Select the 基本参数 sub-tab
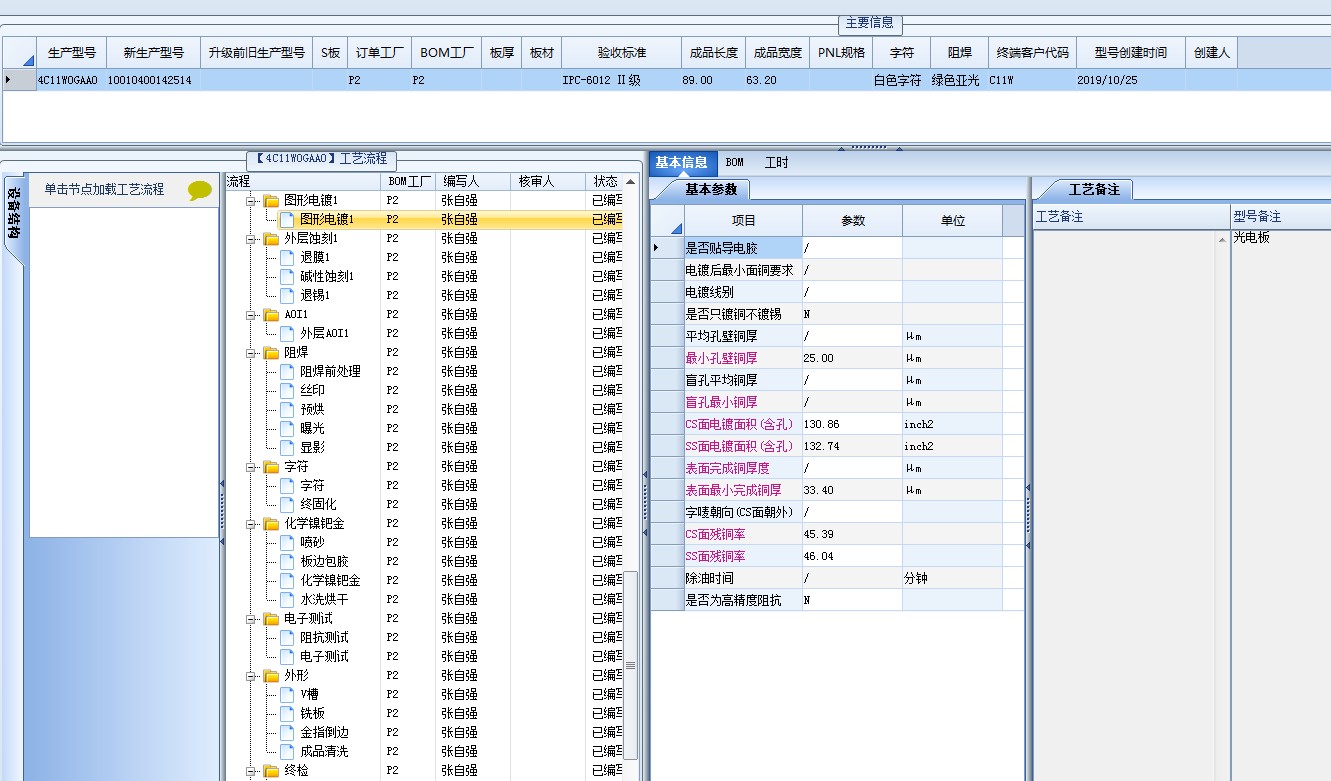Viewport: 1331px width, 781px height. [x=711, y=189]
